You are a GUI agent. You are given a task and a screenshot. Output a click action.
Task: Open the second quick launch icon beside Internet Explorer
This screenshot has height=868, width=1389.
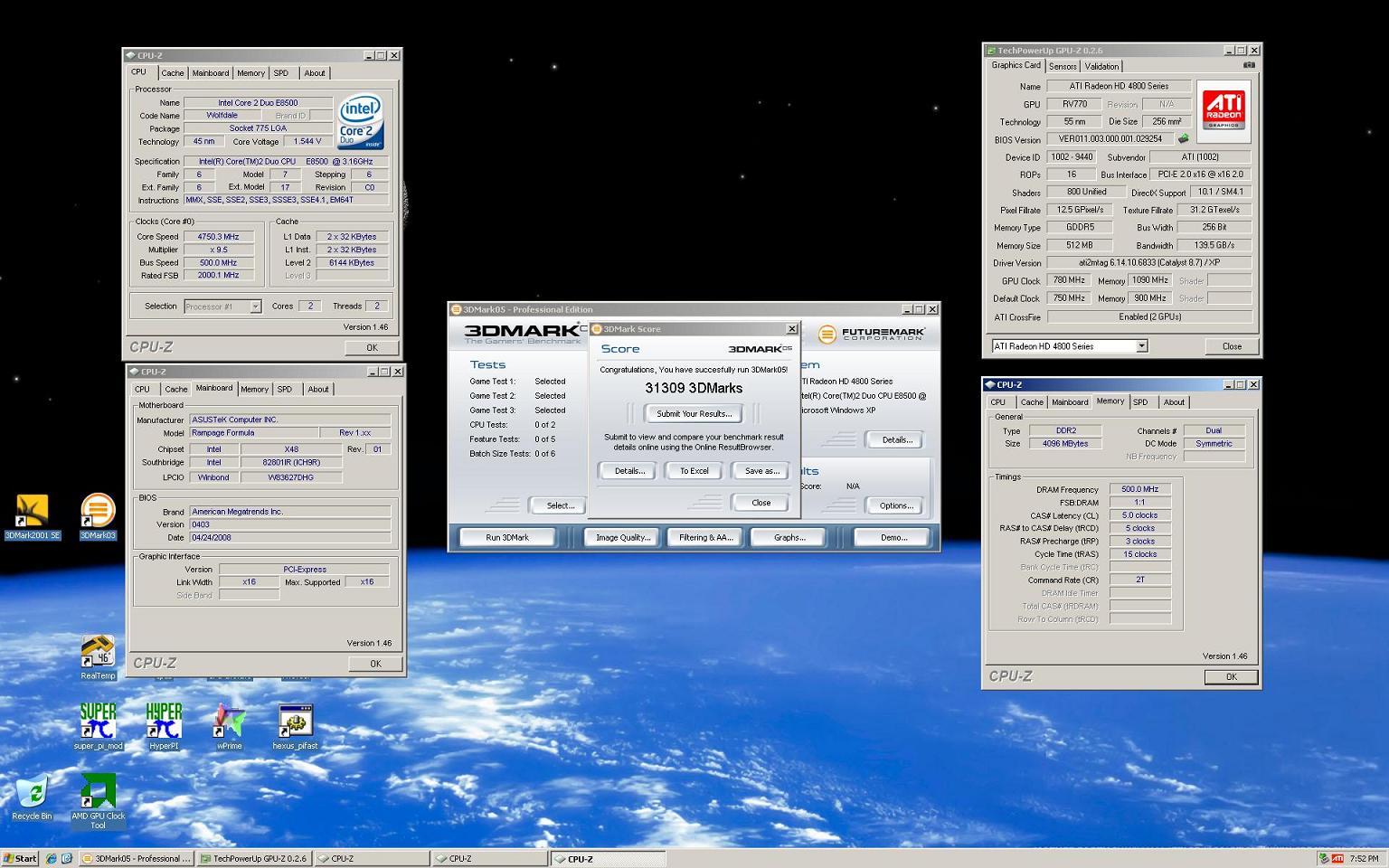(67, 858)
